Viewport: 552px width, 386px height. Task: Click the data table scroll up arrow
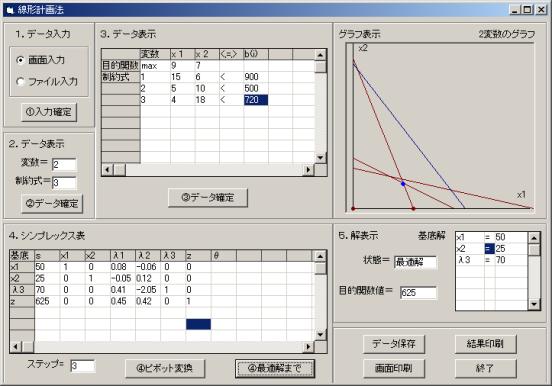pyautogui.click(x=320, y=55)
